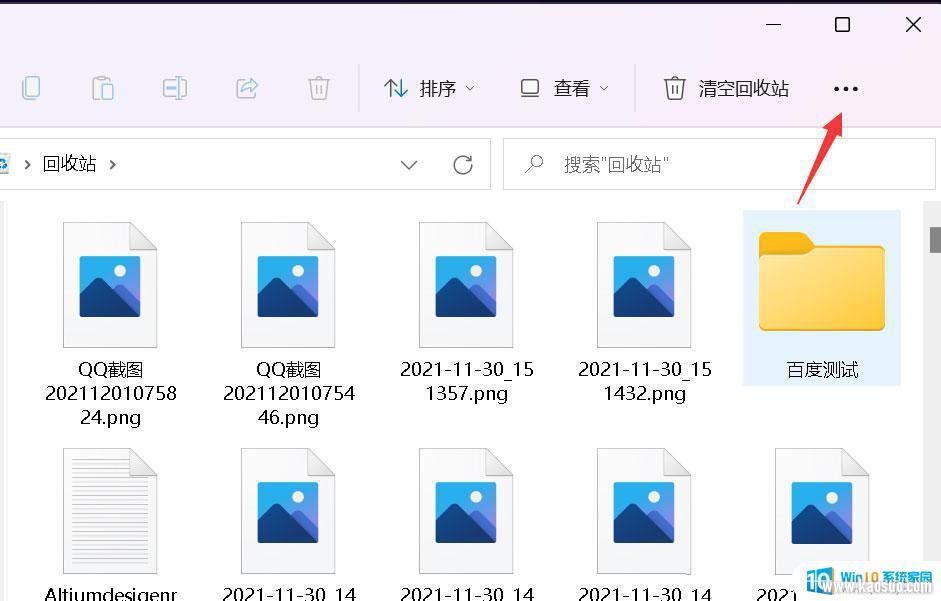Close the Recycle Bin window
Screen dimensions: 941x601
913,25
